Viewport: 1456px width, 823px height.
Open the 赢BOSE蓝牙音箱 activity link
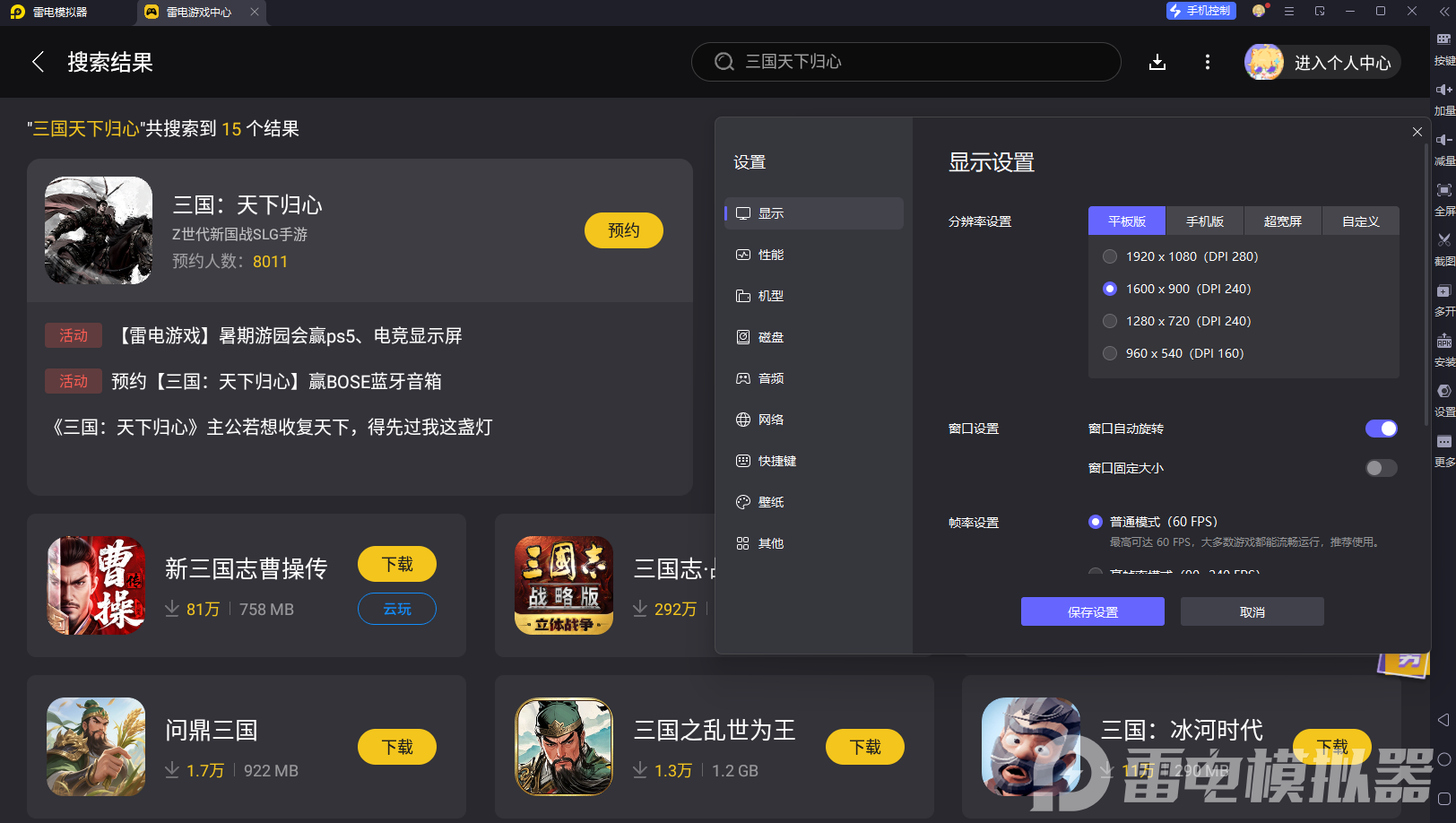tap(276, 381)
